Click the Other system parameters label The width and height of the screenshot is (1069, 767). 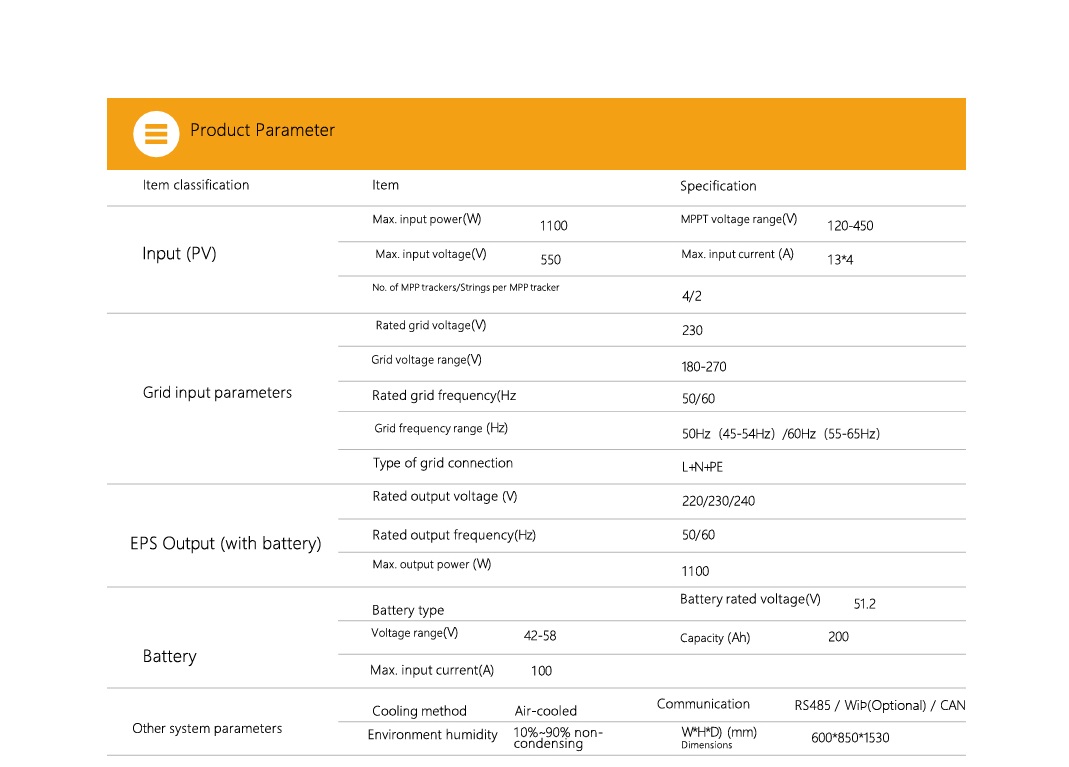[207, 729]
